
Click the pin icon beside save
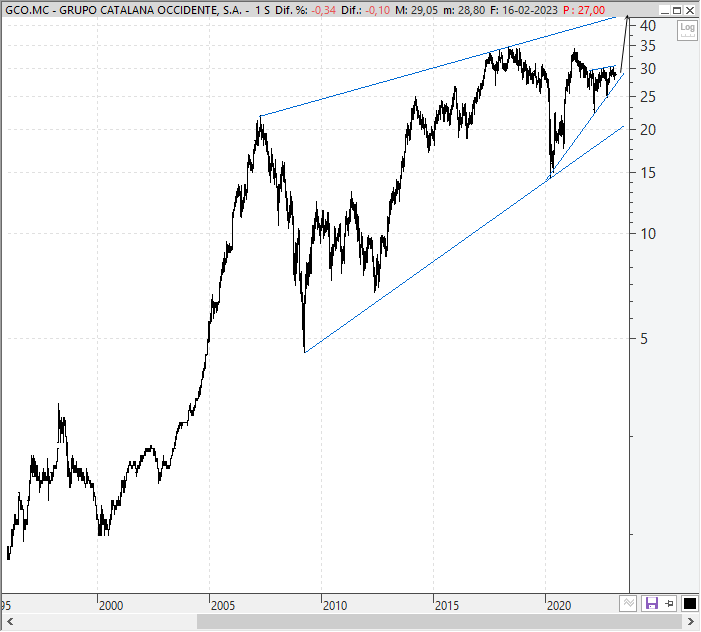click(x=669, y=603)
